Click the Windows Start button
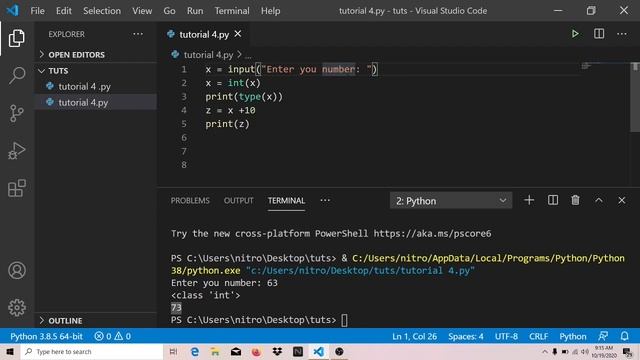640x360 pixels. click(x=10, y=352)
